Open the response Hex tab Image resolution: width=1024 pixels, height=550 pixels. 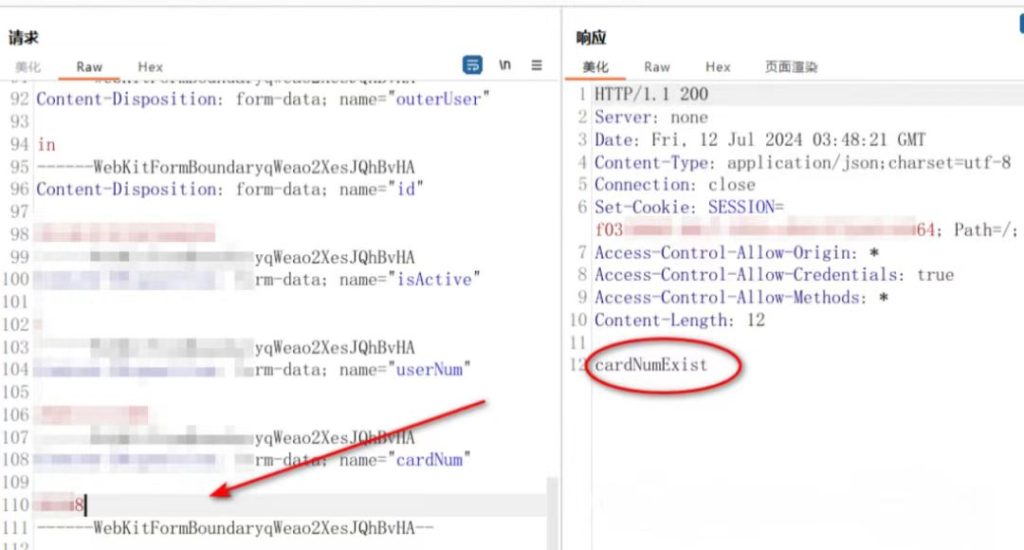coord(718,67)
